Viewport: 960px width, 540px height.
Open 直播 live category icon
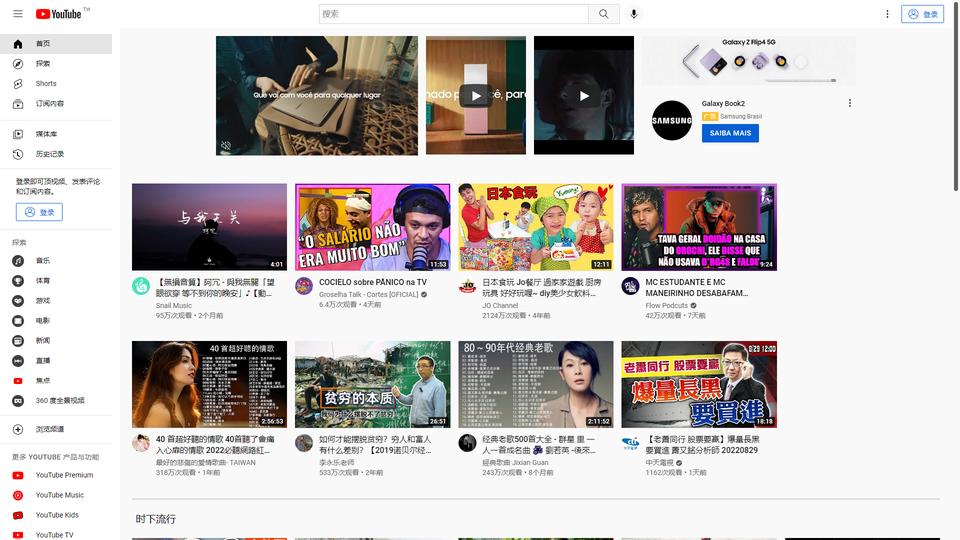click(18, 361)
